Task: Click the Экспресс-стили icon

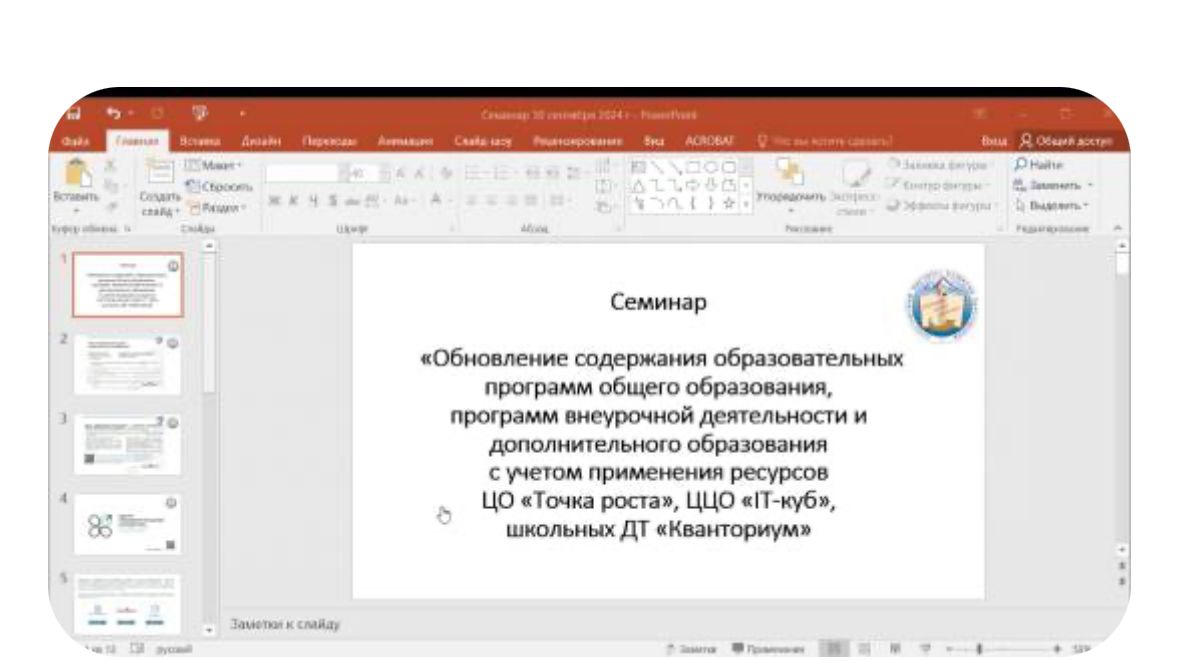Action: point(854,174)
